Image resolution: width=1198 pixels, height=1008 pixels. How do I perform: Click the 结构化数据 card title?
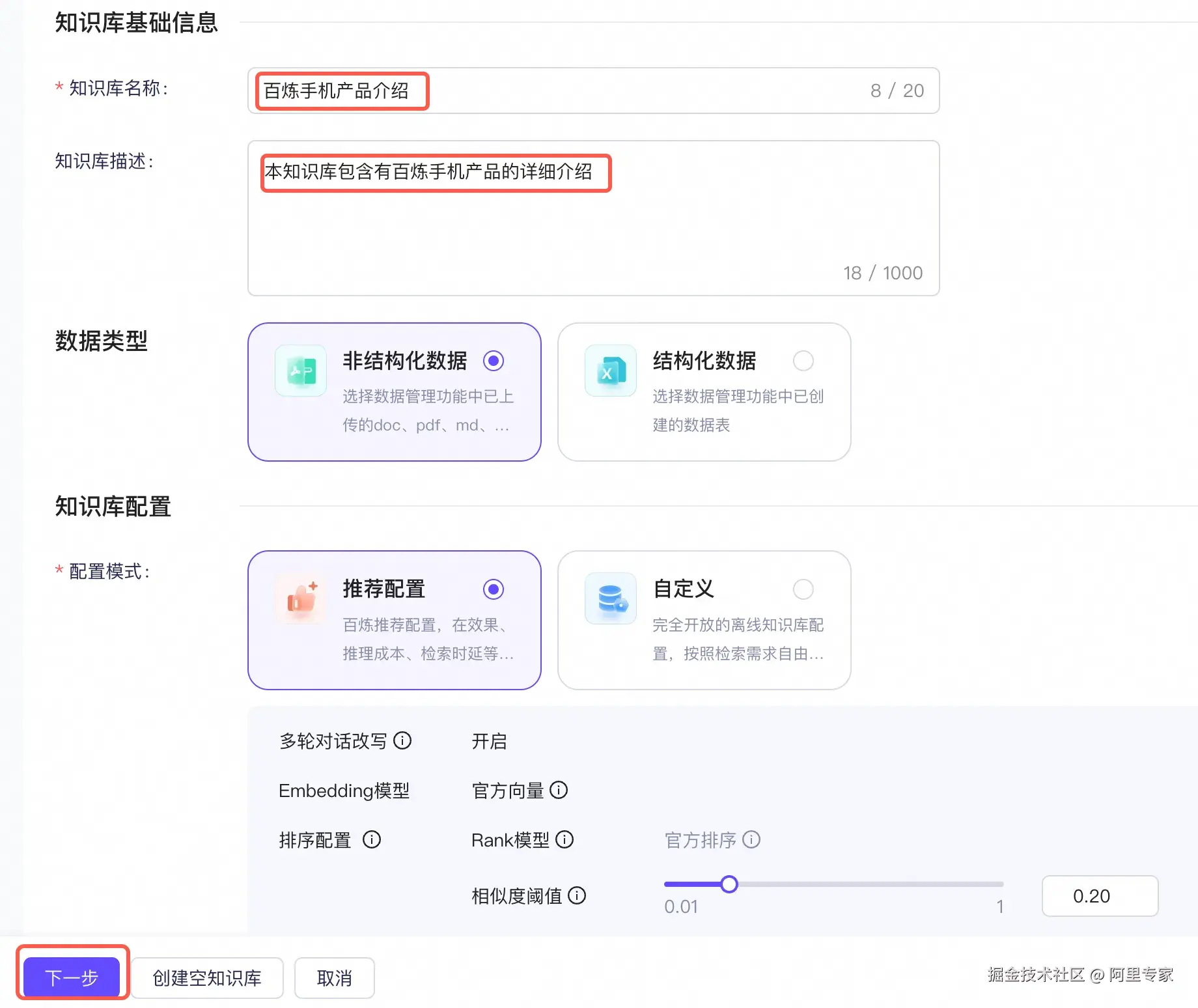tap(704, 361)
